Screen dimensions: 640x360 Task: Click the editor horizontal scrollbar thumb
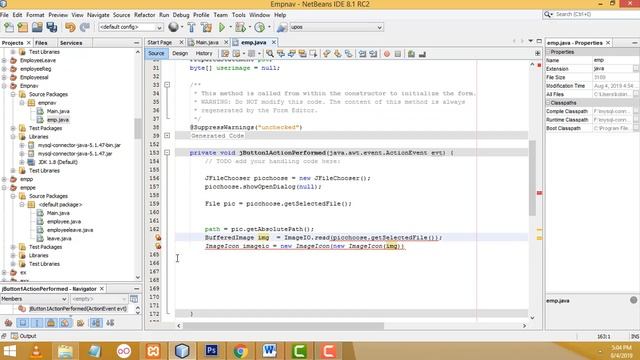point(283,326)
